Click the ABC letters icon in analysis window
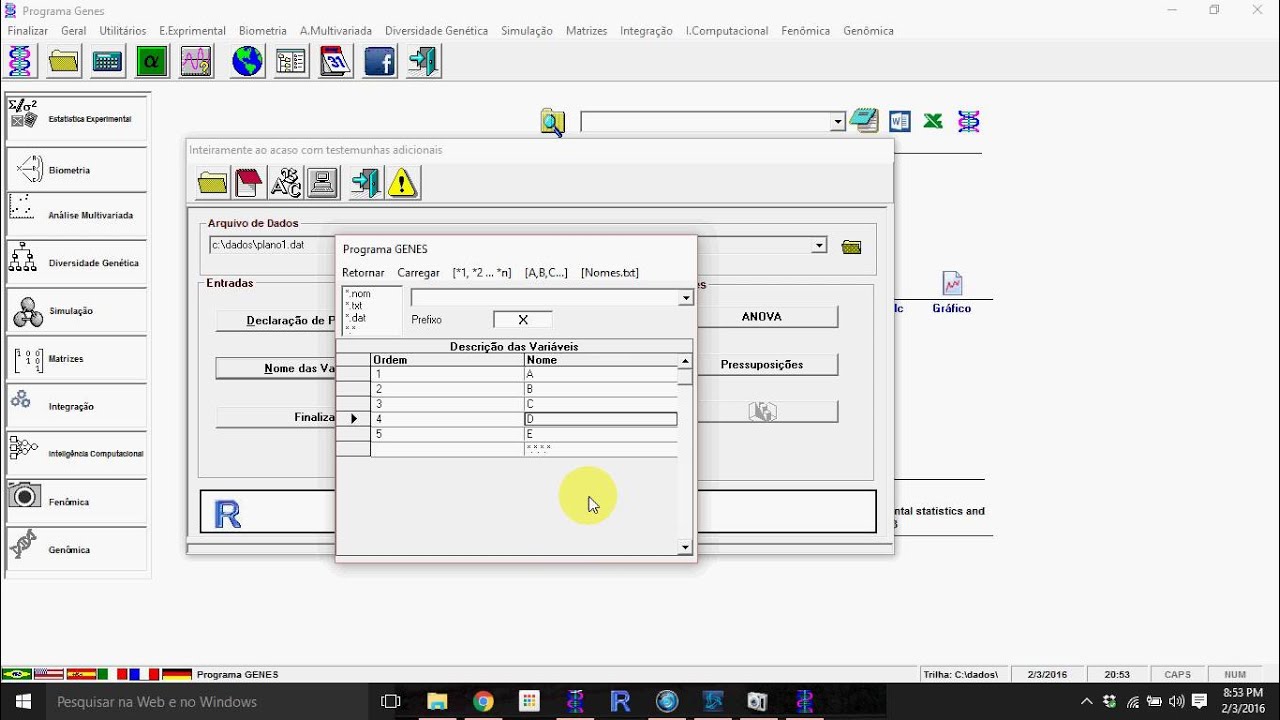 (285, 183)
